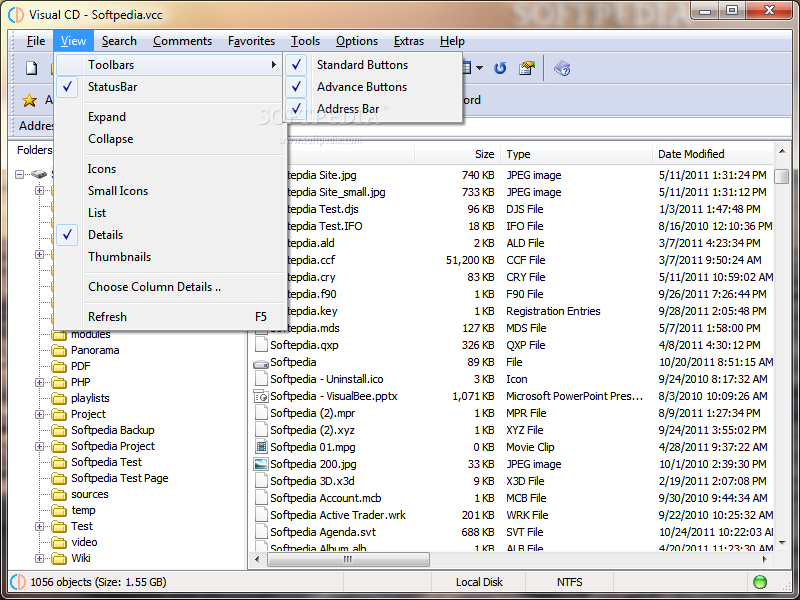This screenshot has width=800, height=600.
Task: Select the disk drive icon in the folder tree
Action: coord(39,174)
